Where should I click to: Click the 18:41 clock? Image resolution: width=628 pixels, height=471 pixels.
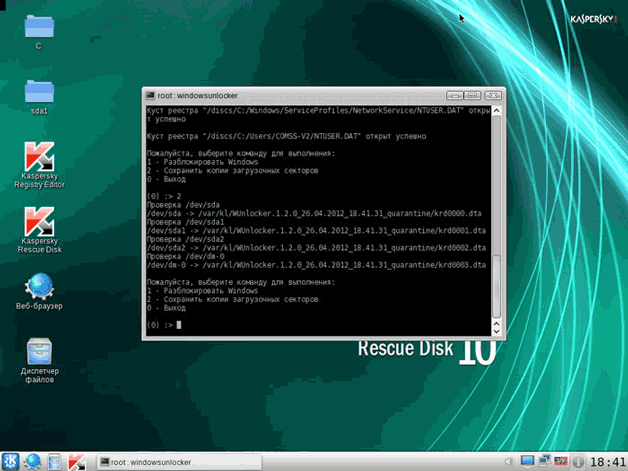tap(608, 462)
